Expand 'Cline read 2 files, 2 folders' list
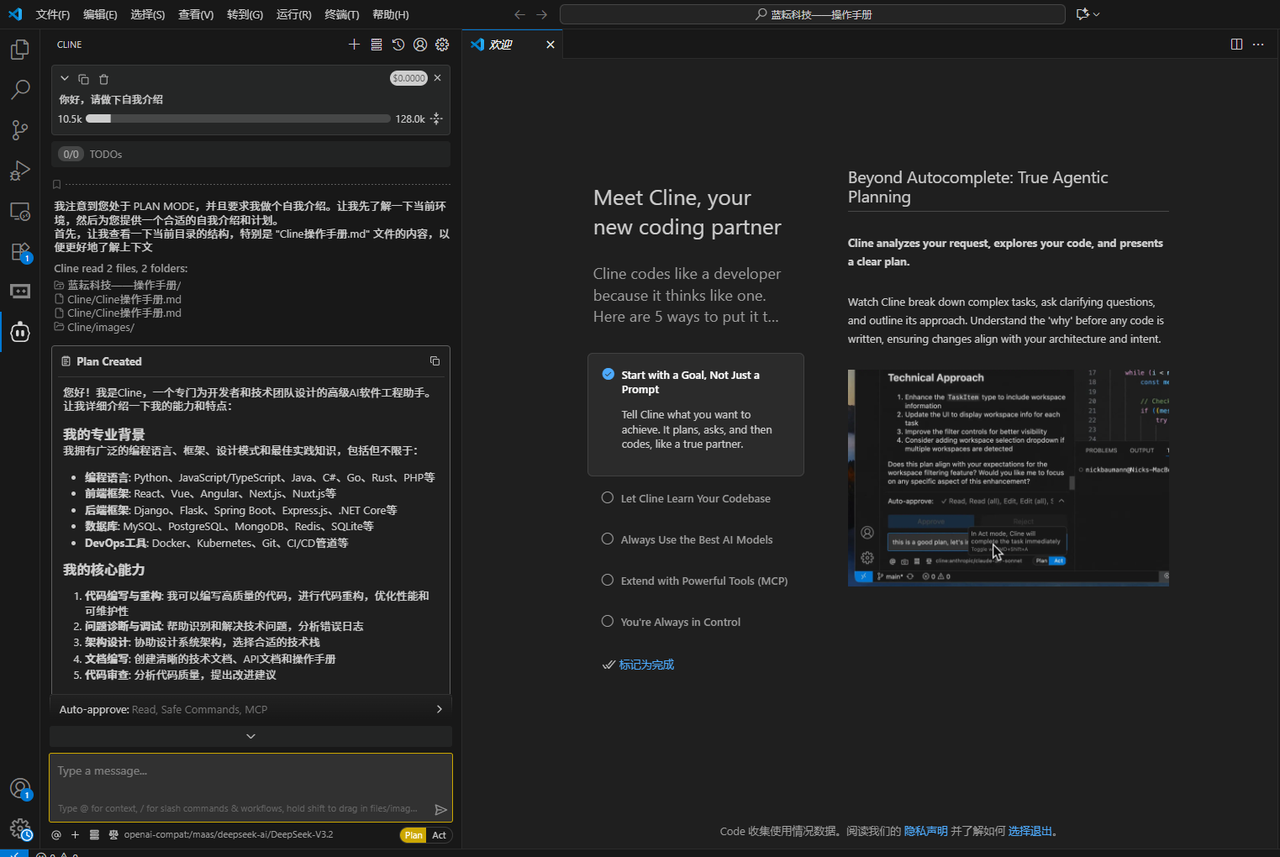 (x=121, y=268)
